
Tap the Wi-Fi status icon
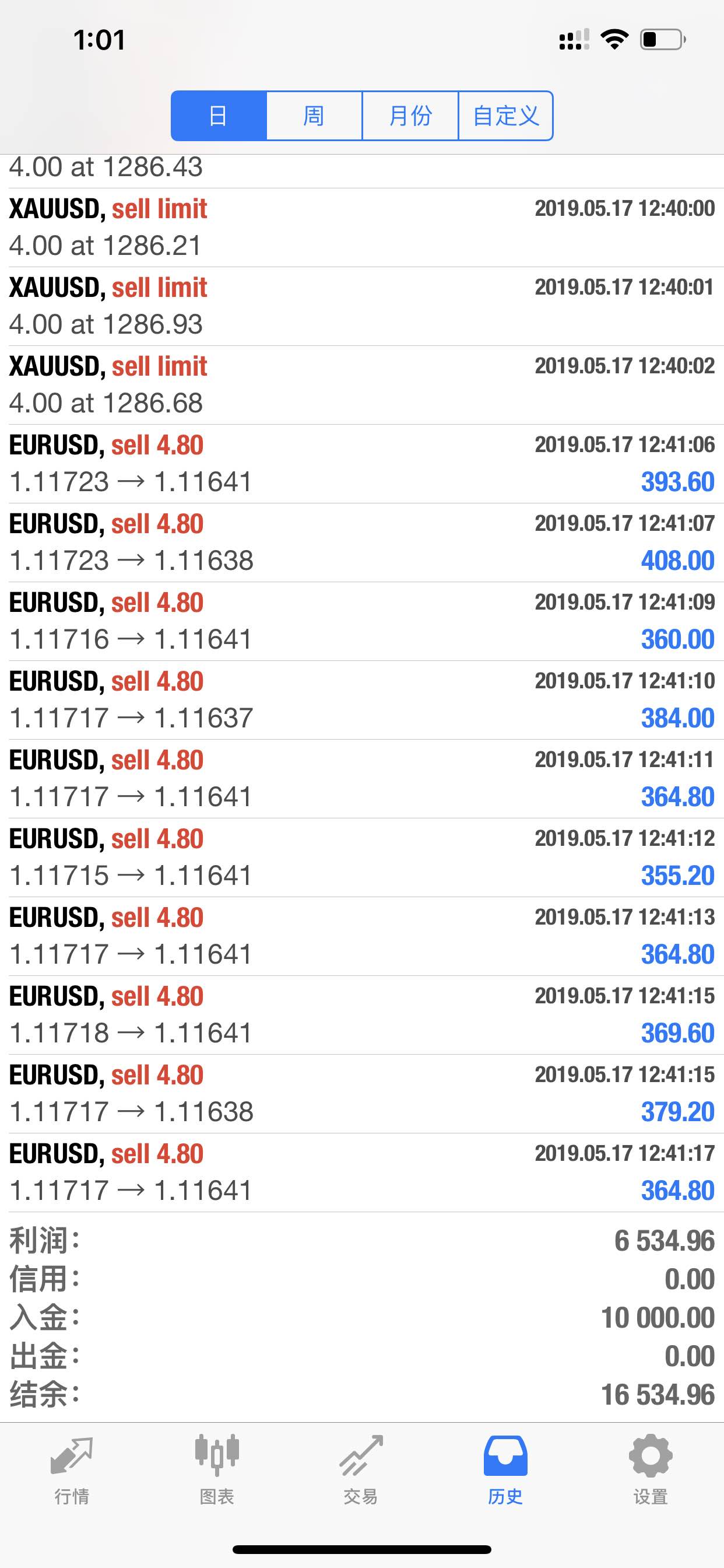click(x=614, y=40)
